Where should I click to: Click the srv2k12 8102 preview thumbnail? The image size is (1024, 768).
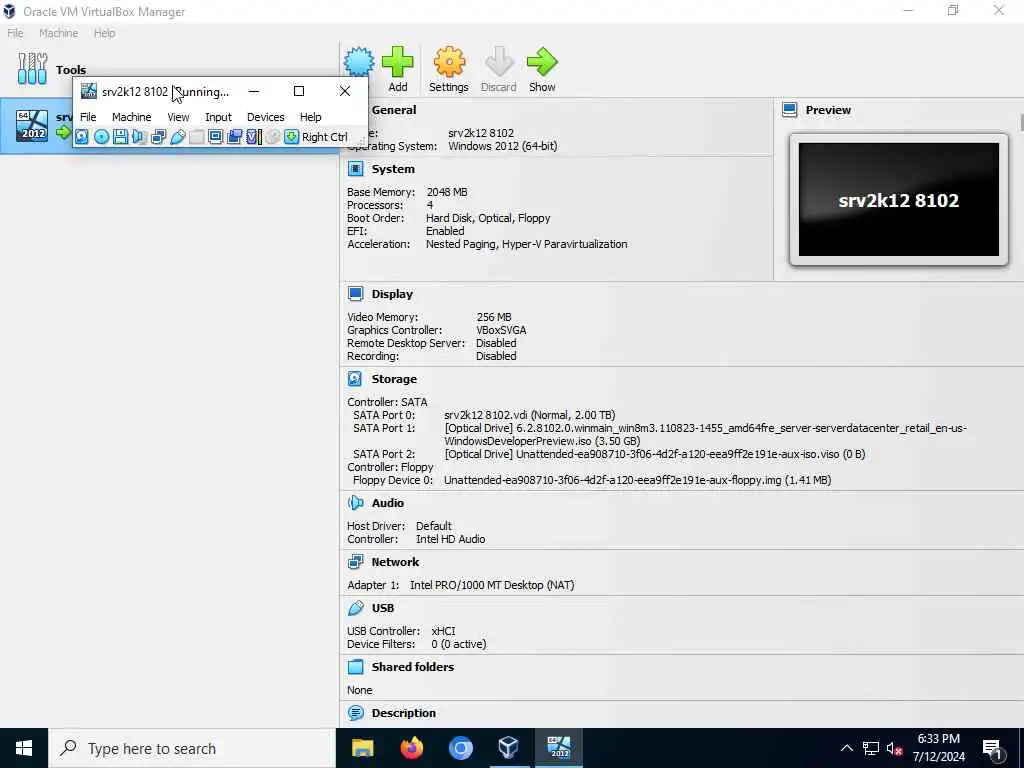pyautogui.click(x=899, y=200)
